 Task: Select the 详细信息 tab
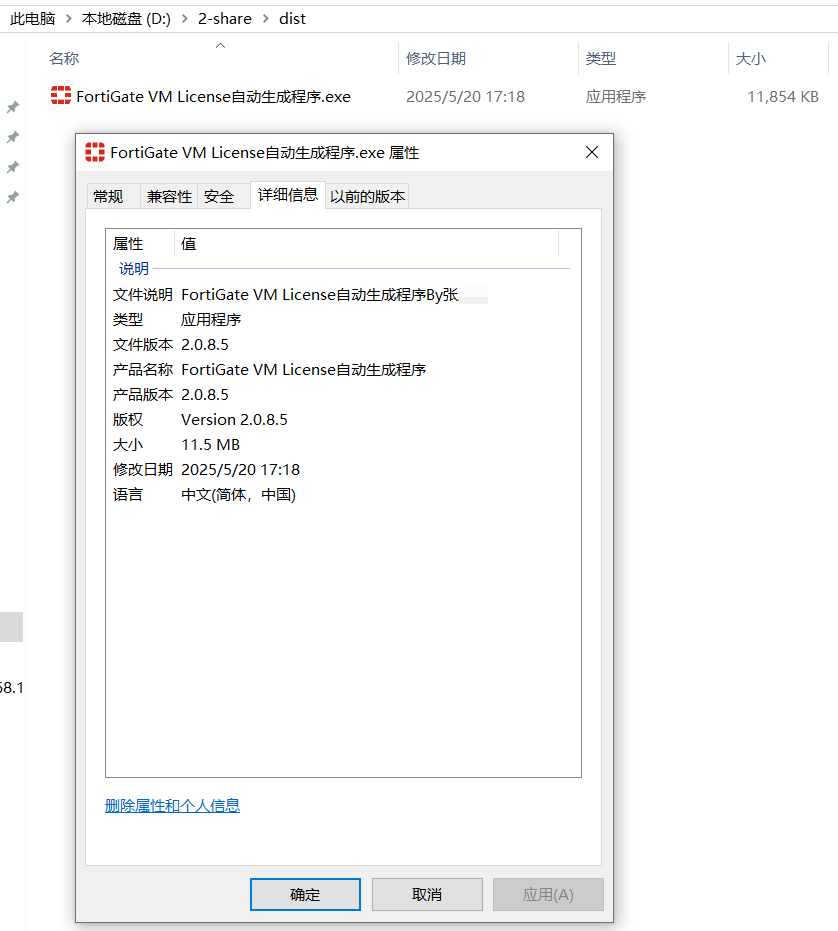(x=288, y=195)
